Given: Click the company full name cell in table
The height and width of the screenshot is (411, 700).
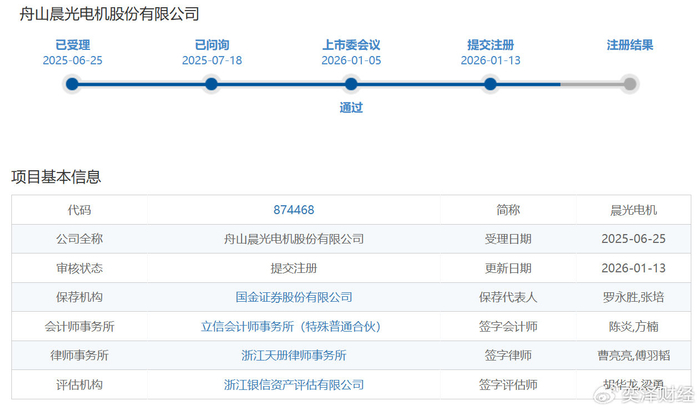Looking at the screenshot, I should (x=294, y=239).
